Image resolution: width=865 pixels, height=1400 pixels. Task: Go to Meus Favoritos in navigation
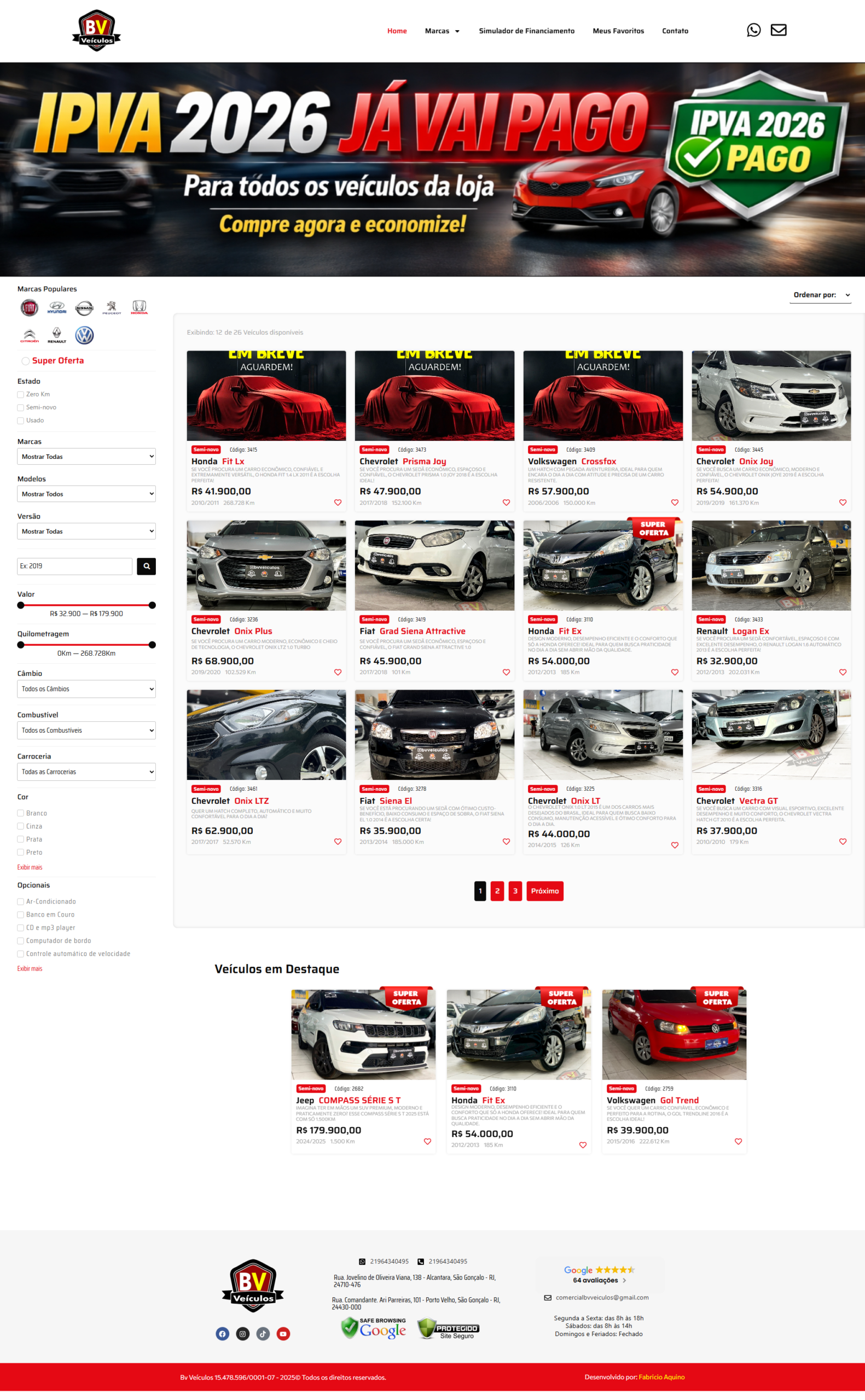[x=618, y=31]
